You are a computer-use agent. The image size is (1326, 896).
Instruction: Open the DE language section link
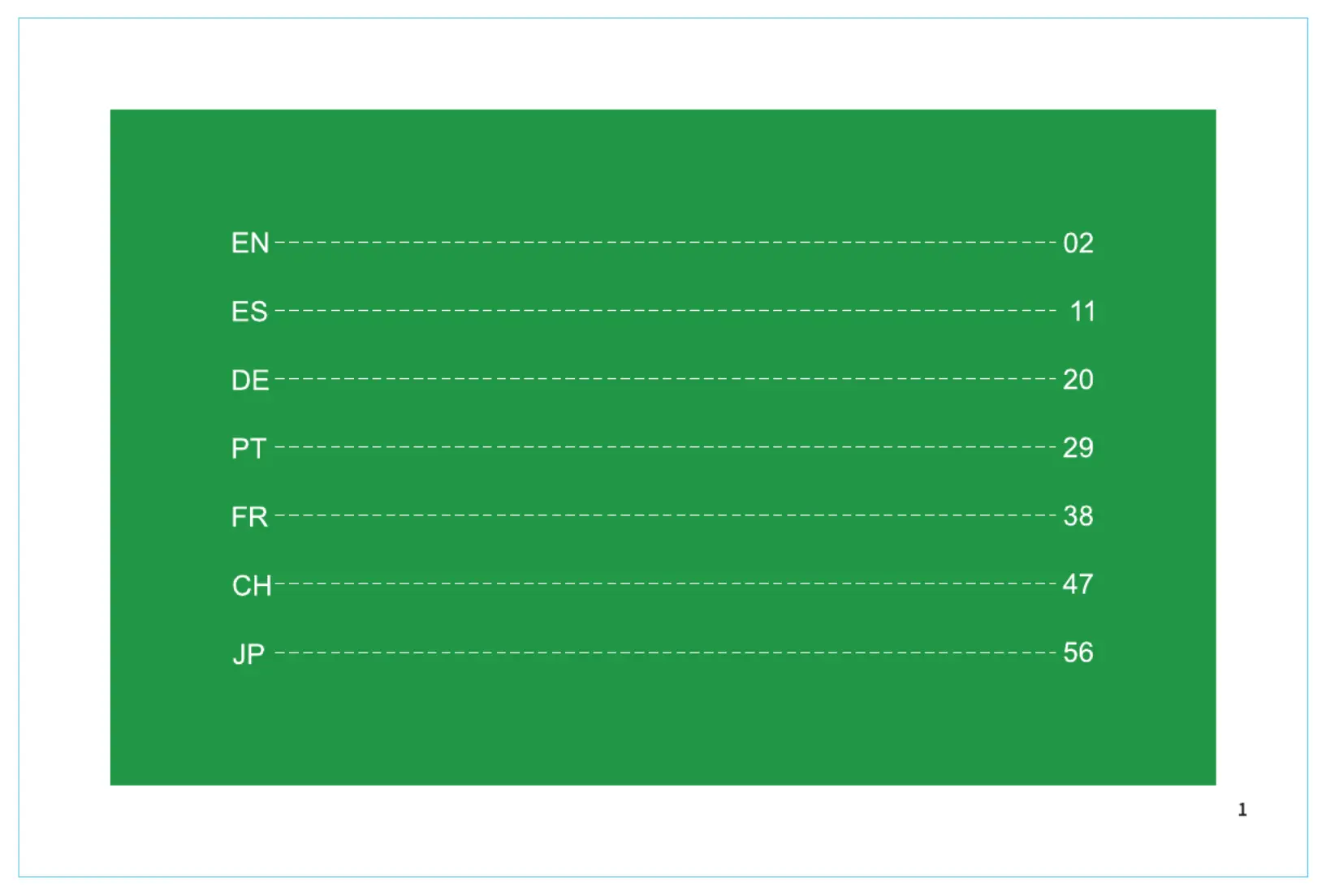pos(250,380)
